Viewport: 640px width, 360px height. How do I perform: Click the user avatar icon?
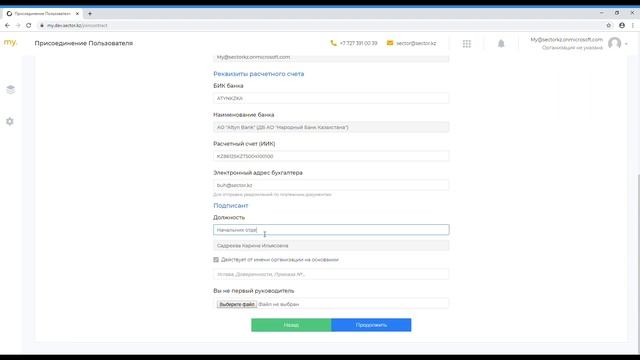pyautogui.click(x=614, y=43)
